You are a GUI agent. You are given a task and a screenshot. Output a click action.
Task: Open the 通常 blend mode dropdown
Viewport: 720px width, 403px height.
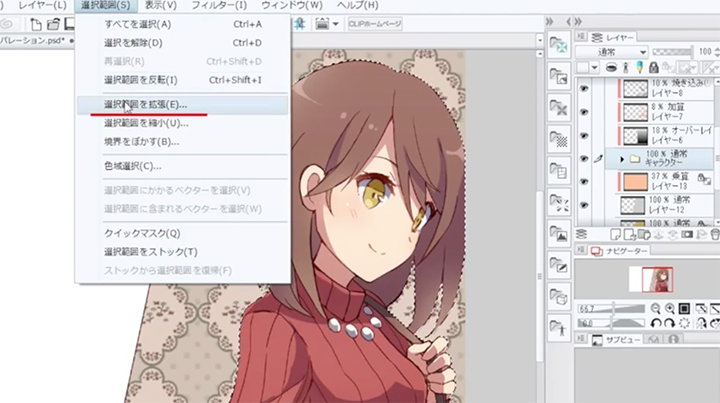[x=611, y=52]
